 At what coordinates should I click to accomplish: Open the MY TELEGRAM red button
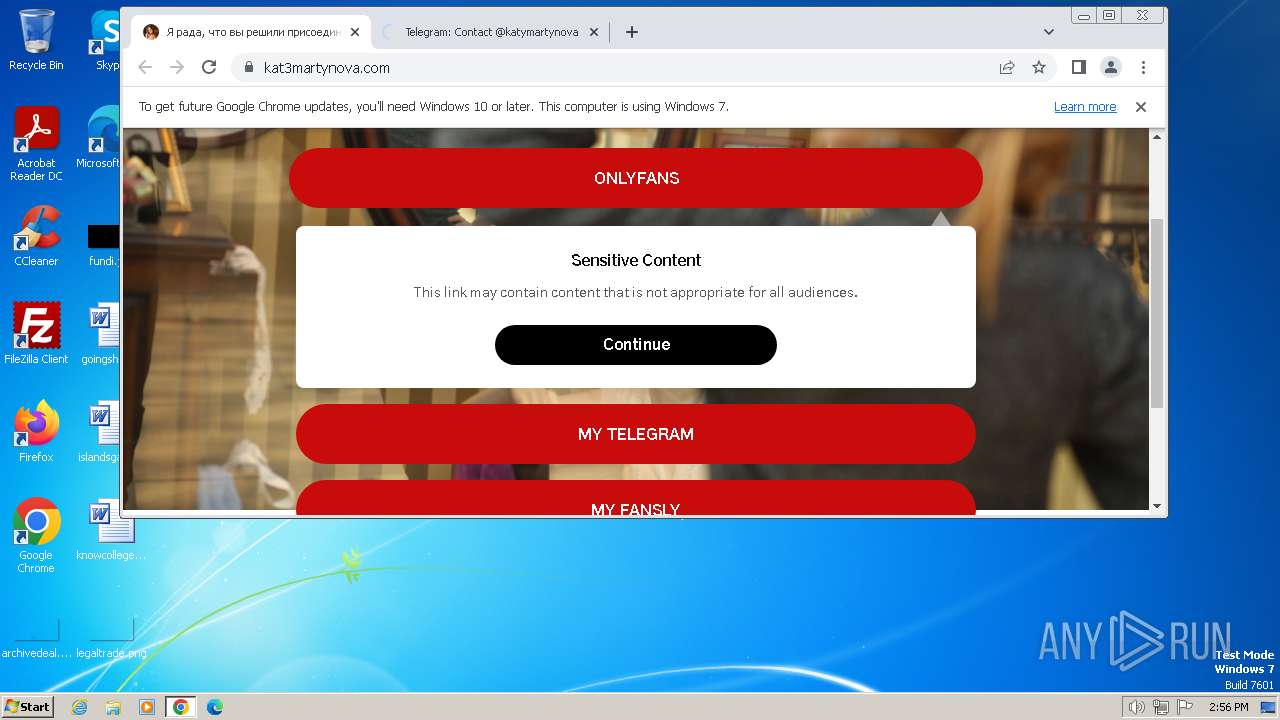click(636, 434)
